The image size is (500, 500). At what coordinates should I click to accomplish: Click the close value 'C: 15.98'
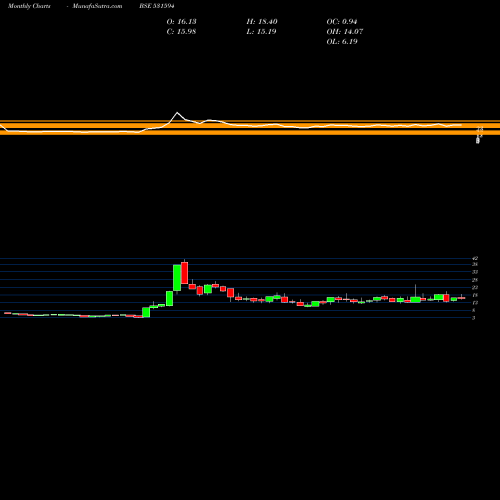click(181, 32)
